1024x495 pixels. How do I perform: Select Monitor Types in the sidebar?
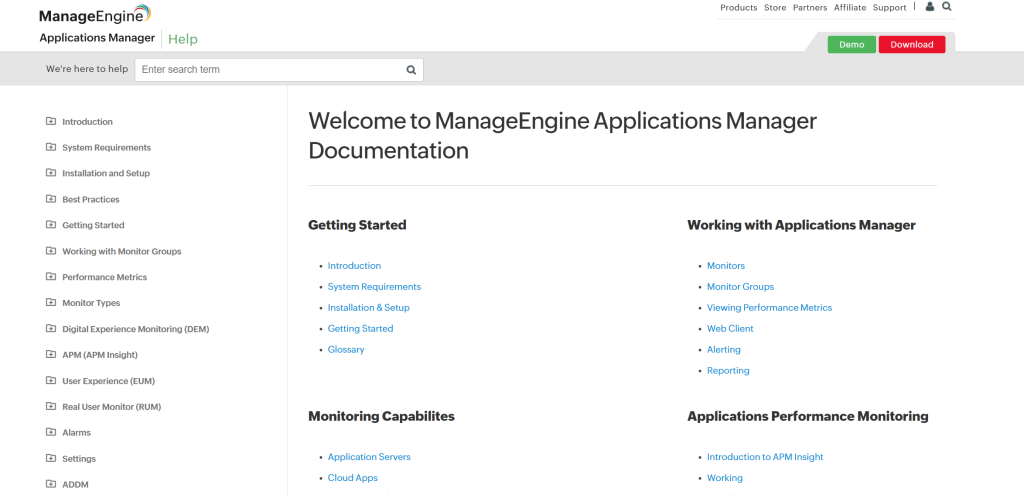[91, 303]
